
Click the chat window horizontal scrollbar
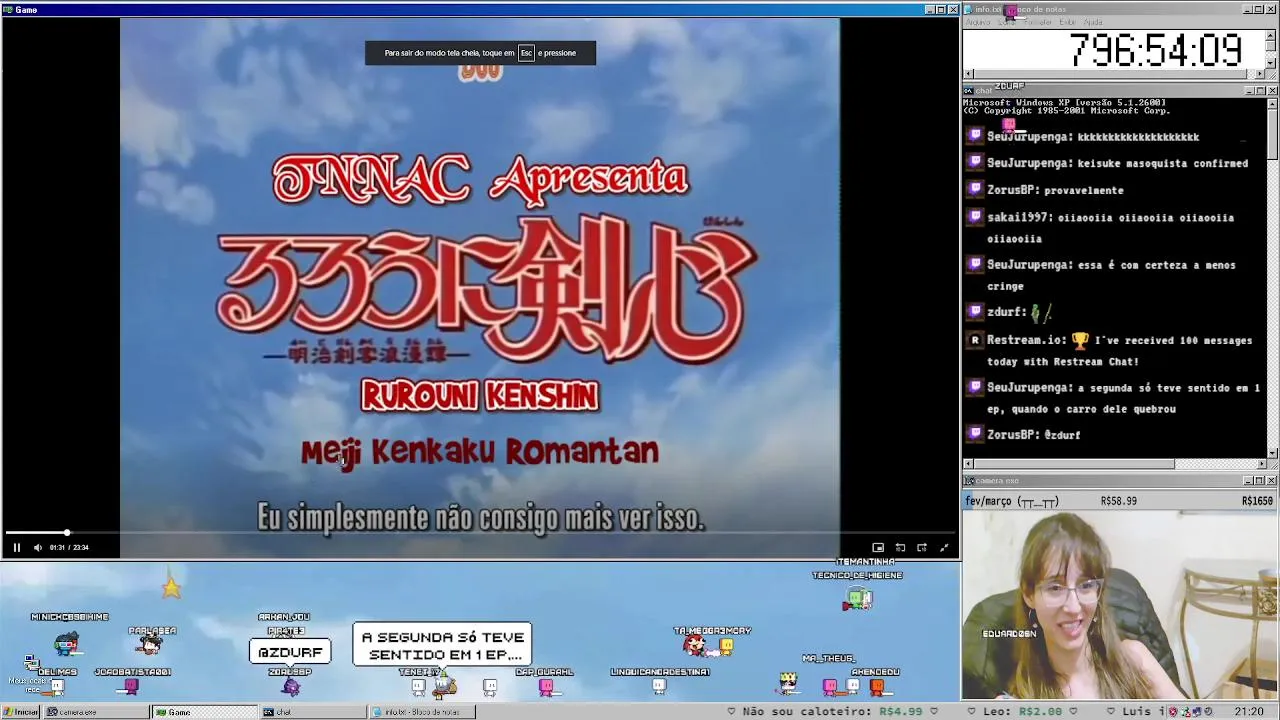1115,464
